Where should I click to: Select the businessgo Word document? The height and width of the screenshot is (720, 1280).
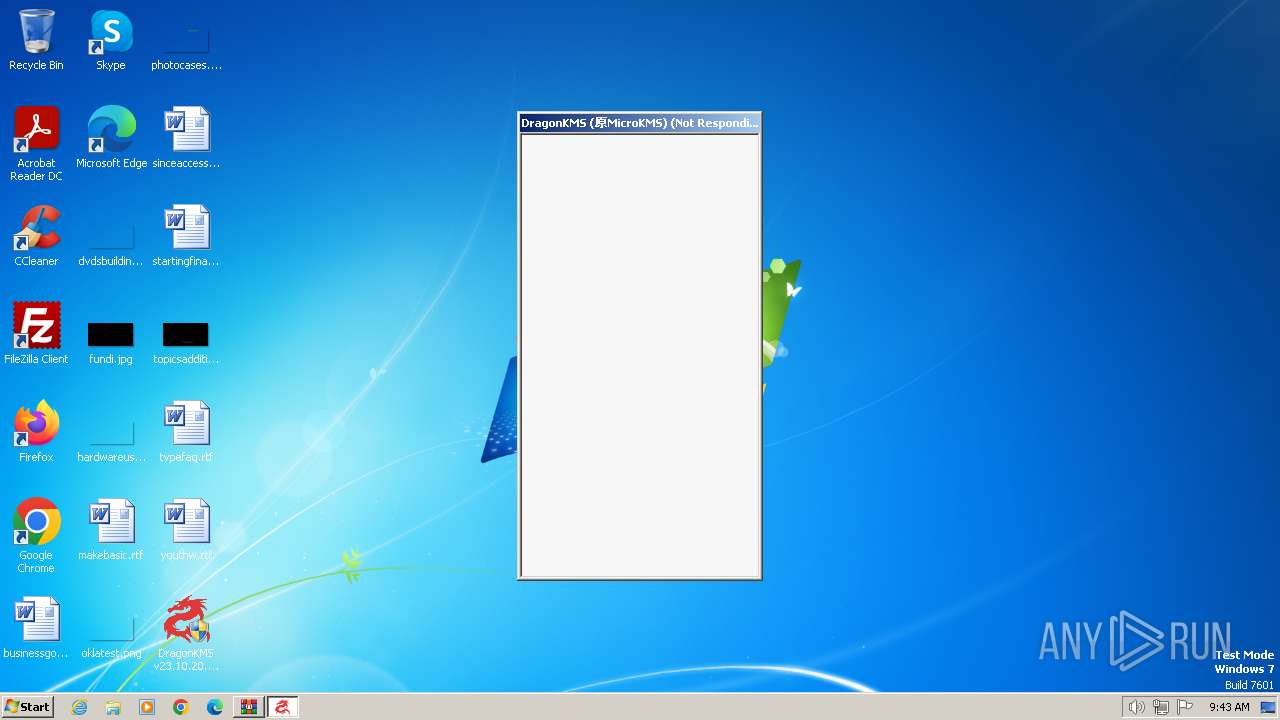tap(36, 628)
